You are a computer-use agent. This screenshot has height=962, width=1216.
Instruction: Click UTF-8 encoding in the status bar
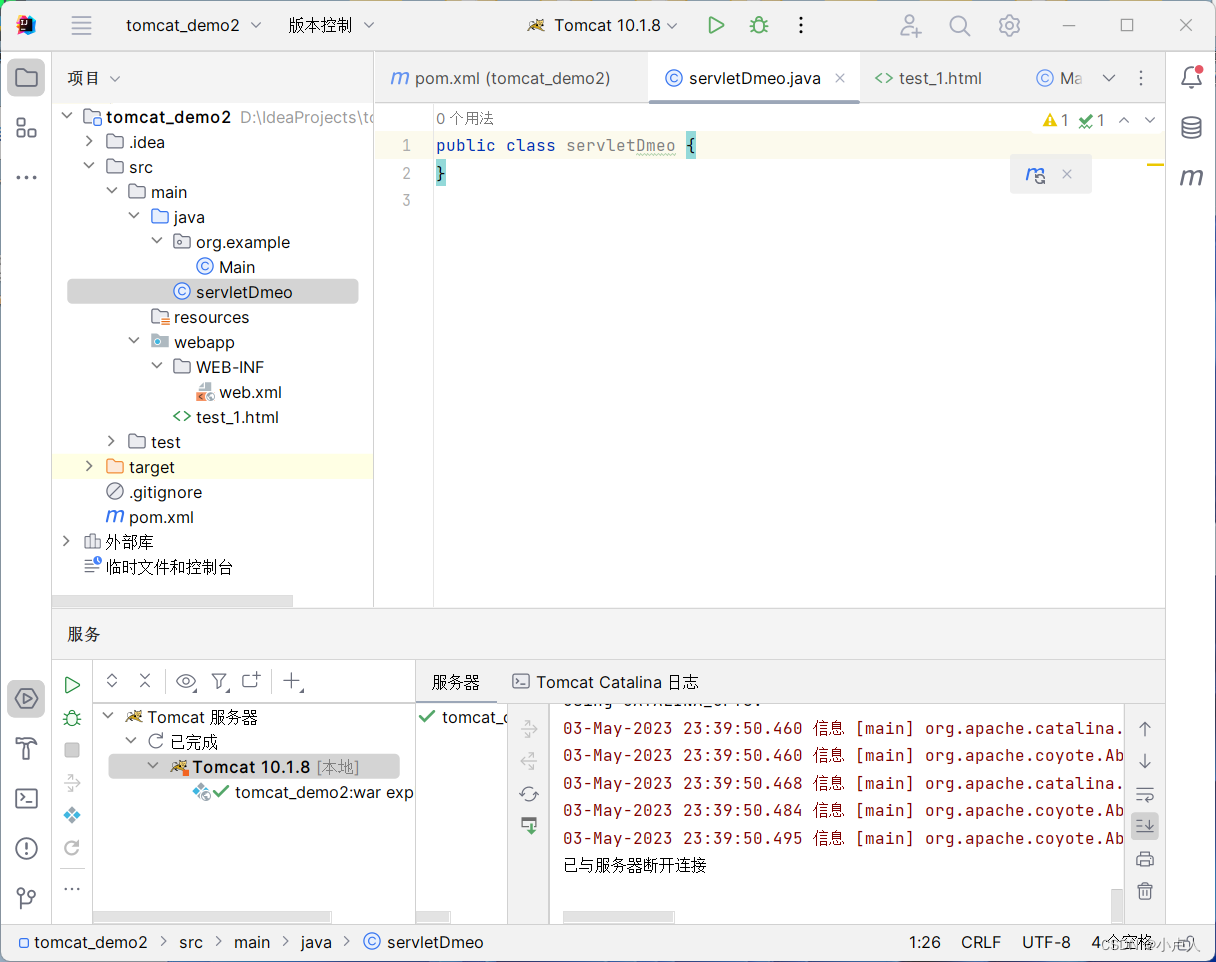point(1046,941)
